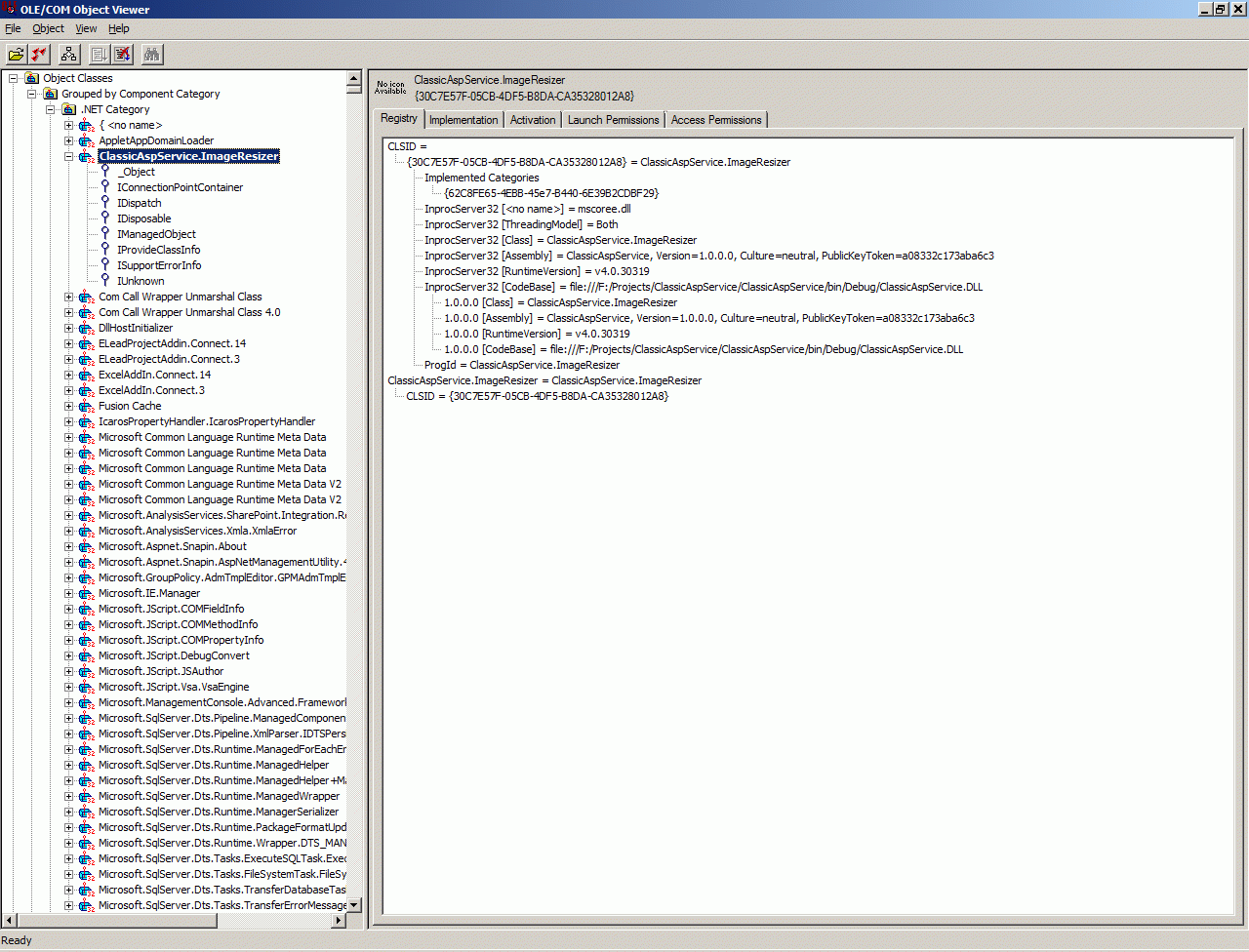Open the View menu
Viewport: 1249px width, 952px height.
[86, 28]
